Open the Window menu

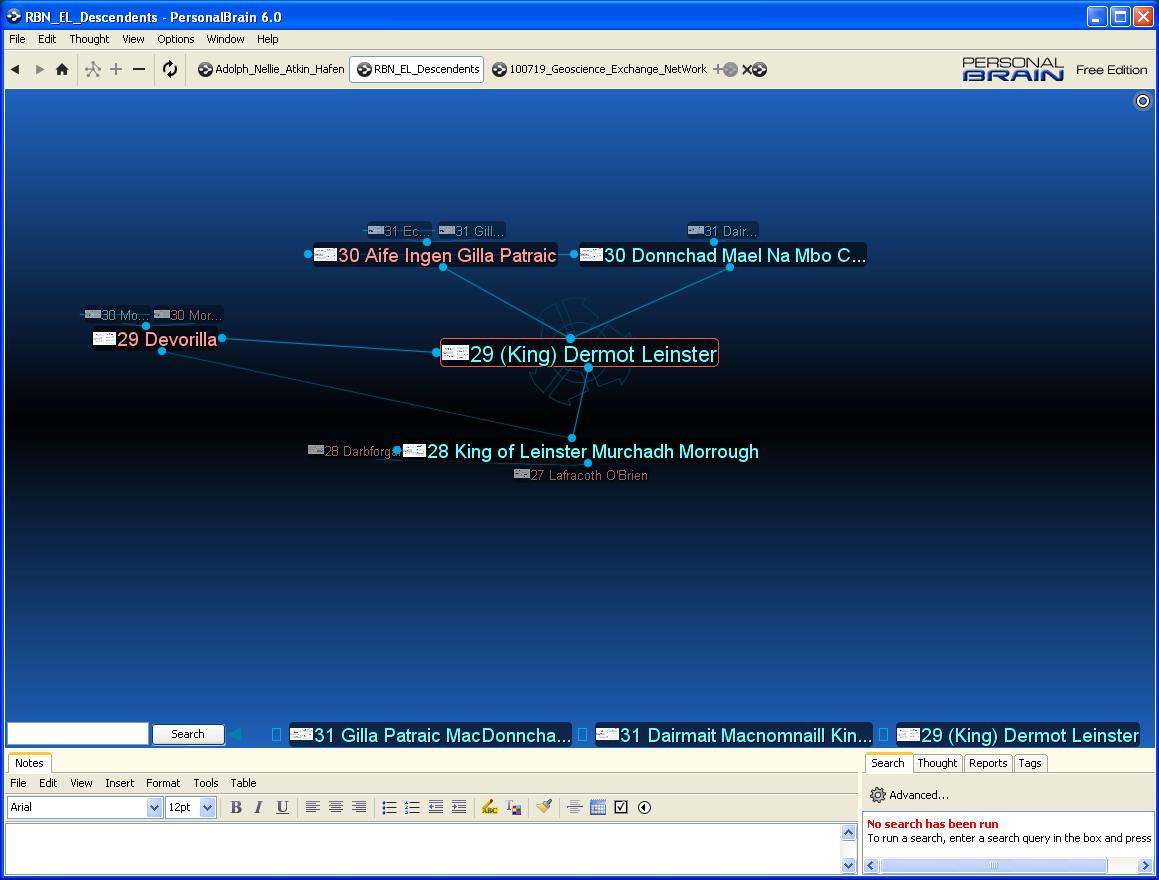225,39
